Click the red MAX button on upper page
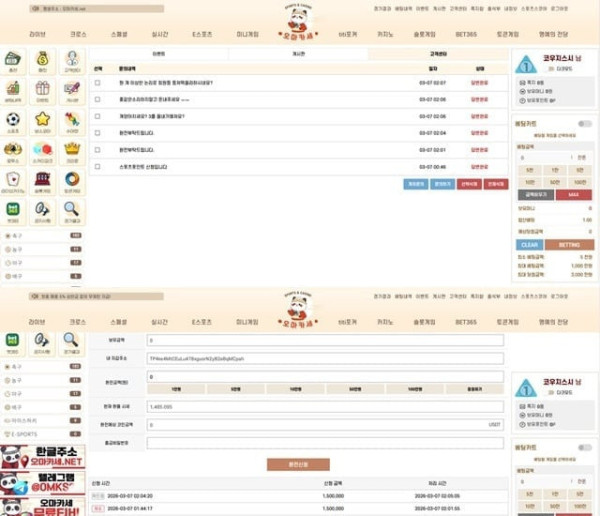Screen dimensions: 600x516 [574, 195]
